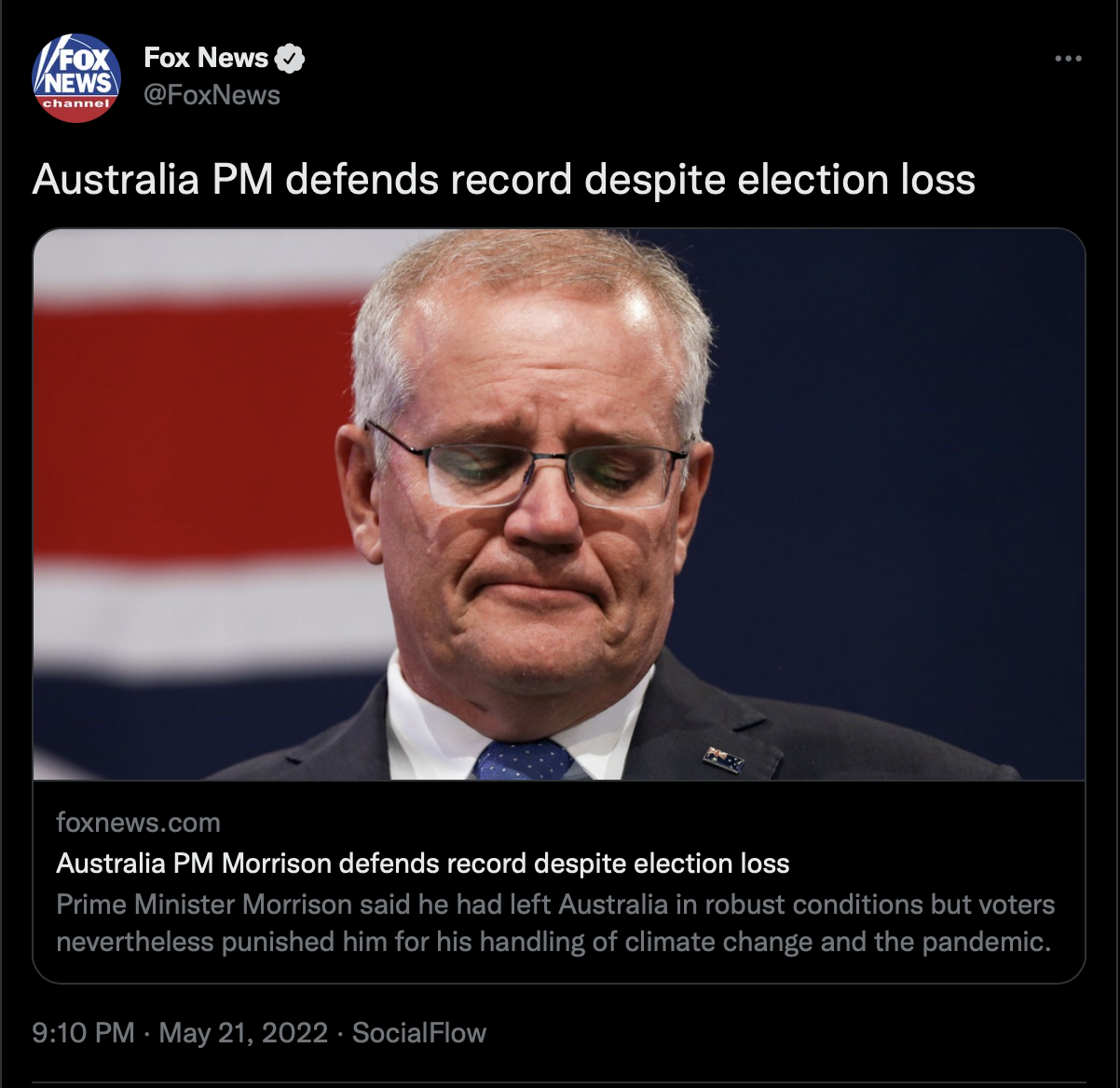Click the blue dotted tie in photo

[x=524, y=760]
